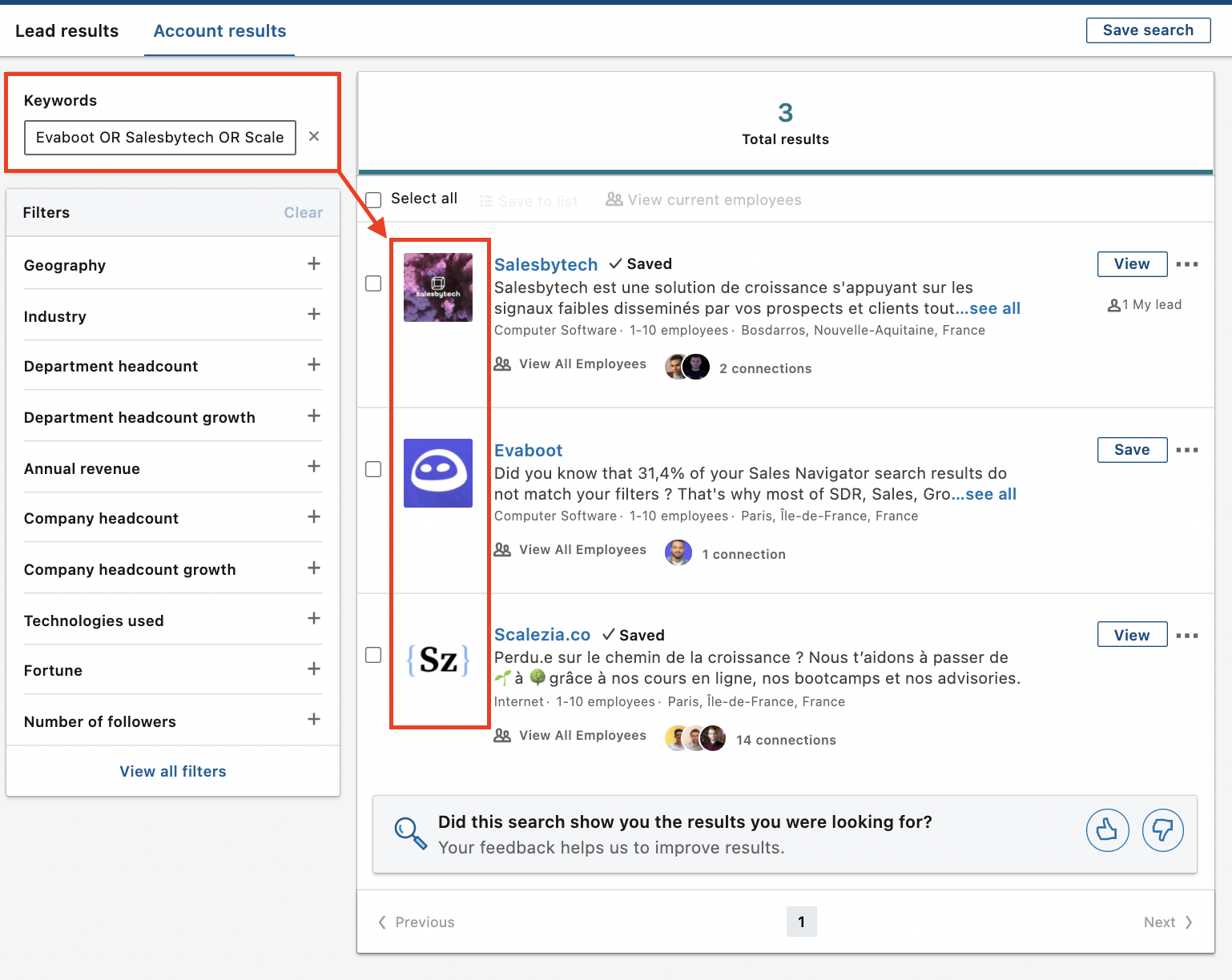
Task: Check the Evaboot result checkbox
Action: 373,469
